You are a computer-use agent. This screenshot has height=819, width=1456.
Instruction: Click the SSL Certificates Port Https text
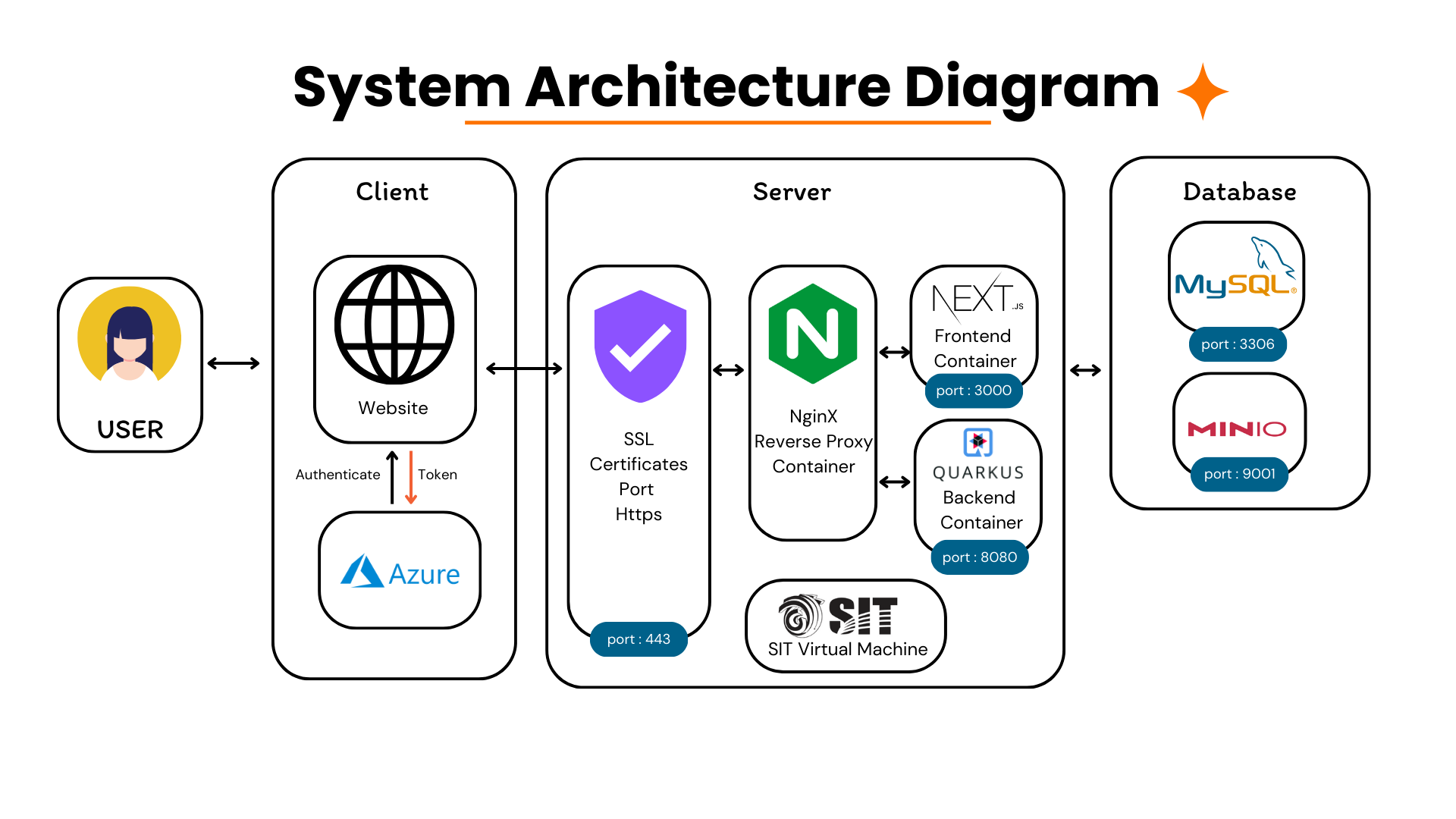pos(639,476)
